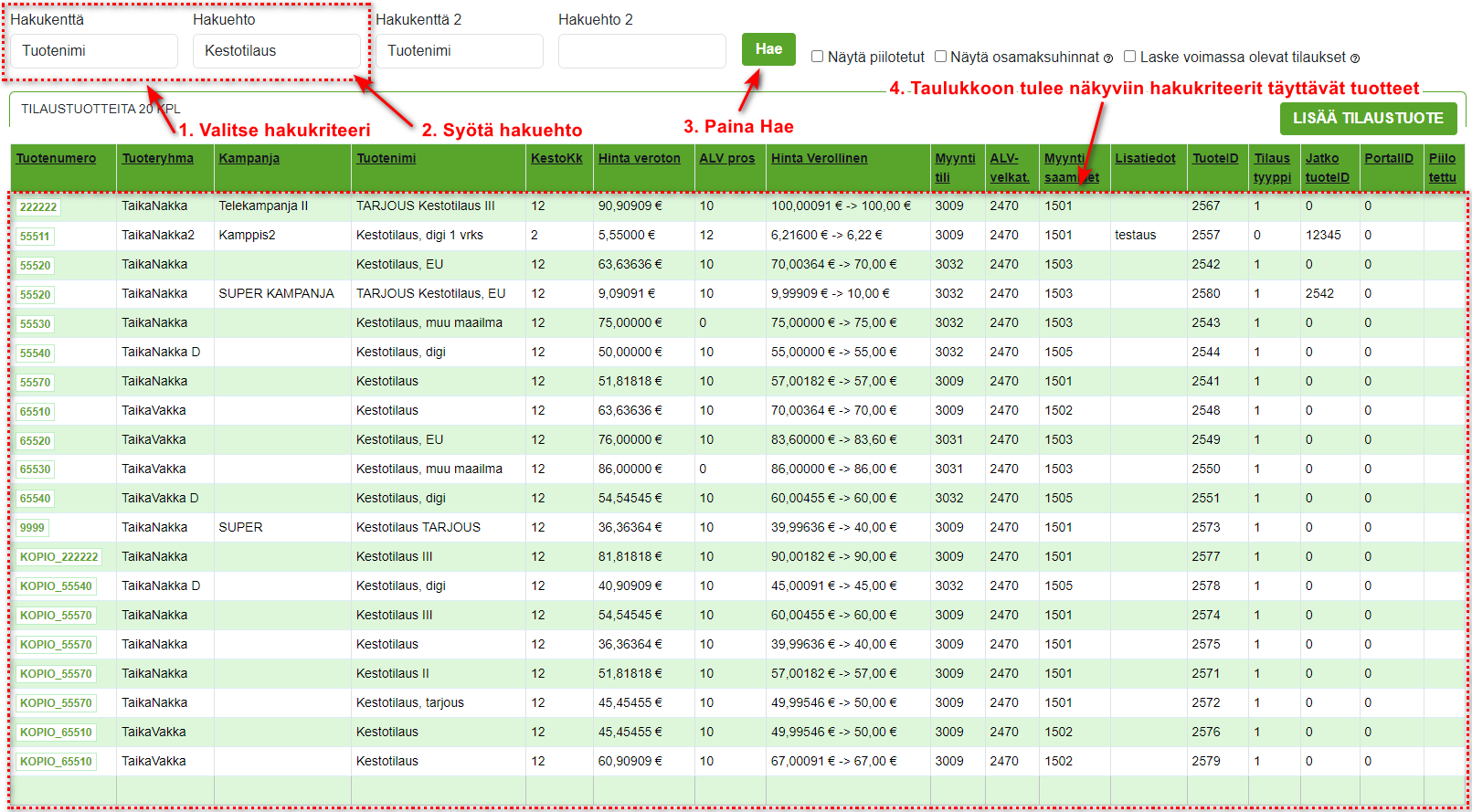The width and height of the screenshot is (1472, 812).
Task: Open the Hakukenttä Tuotenimi dropdown
Action: 94,51
